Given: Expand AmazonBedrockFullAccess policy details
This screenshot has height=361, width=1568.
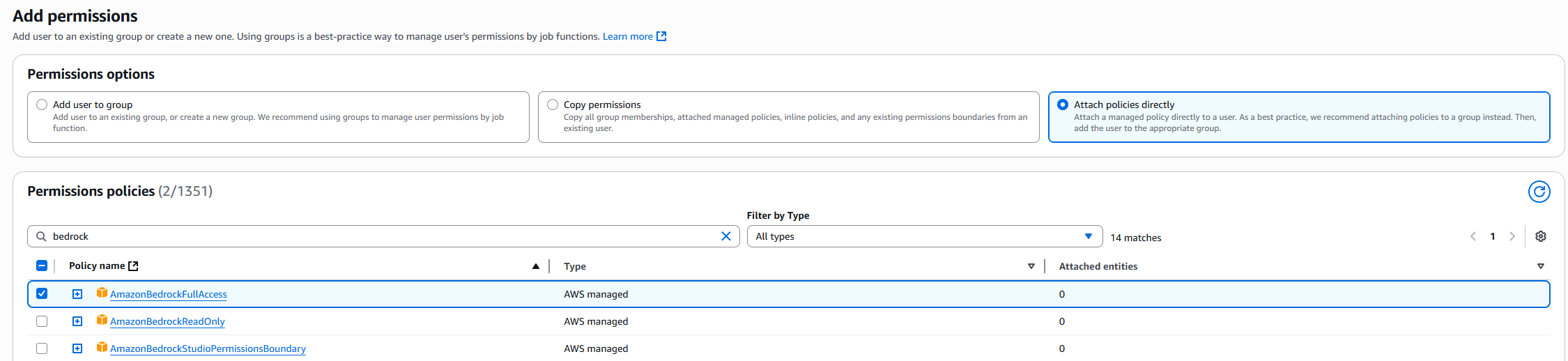Looking at the screenshot, I should tap(77, 294).
